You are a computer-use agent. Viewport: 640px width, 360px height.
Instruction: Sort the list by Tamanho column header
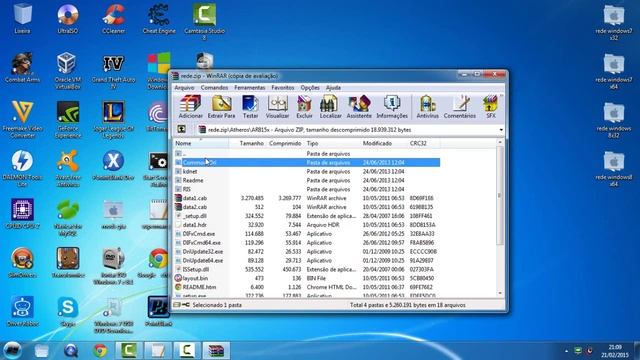[247, 143]
